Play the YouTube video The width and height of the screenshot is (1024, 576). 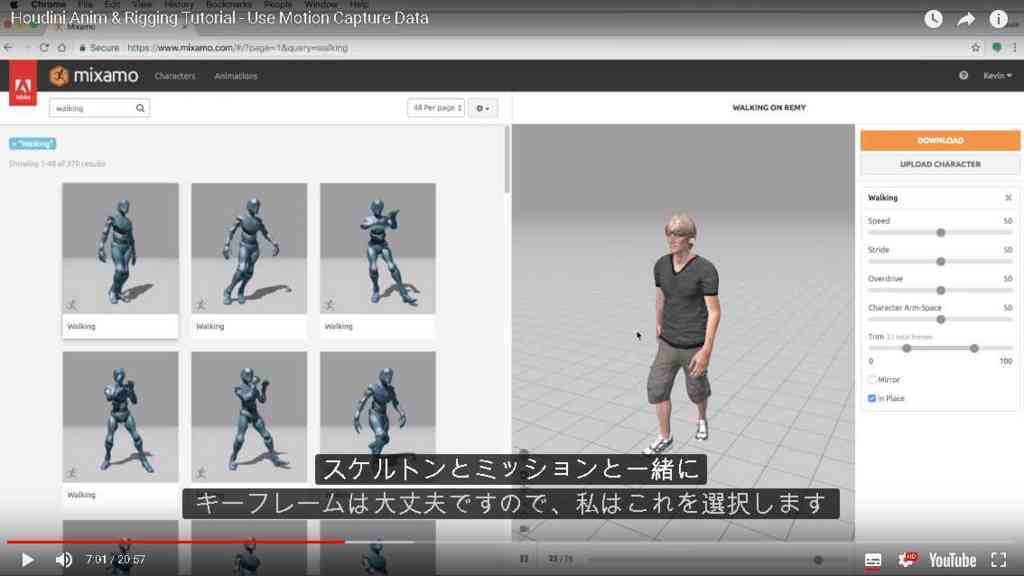(27, 560)
